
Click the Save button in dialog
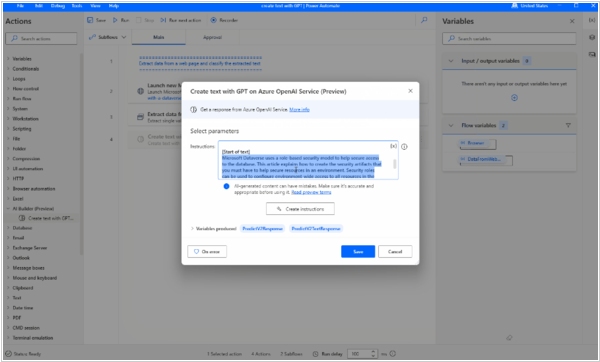(358, 251)
